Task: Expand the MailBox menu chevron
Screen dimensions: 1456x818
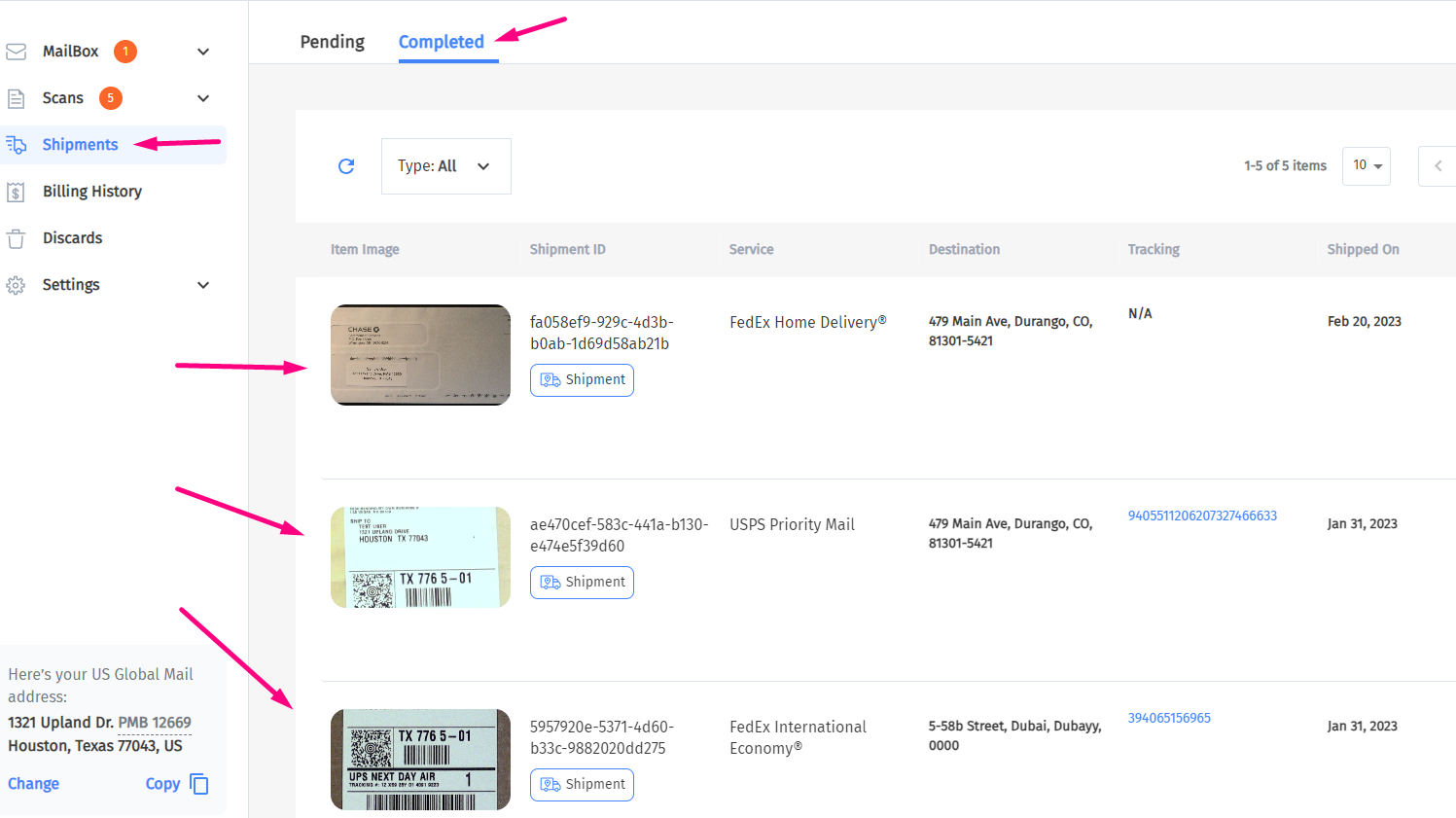Action: [x=203, y=52]
